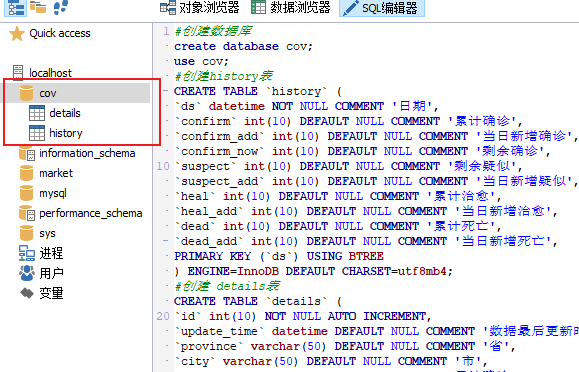Click the PRIMARY KEY (`ds`) line
This screenshot has height=372, width=579.
coord(279,256)
